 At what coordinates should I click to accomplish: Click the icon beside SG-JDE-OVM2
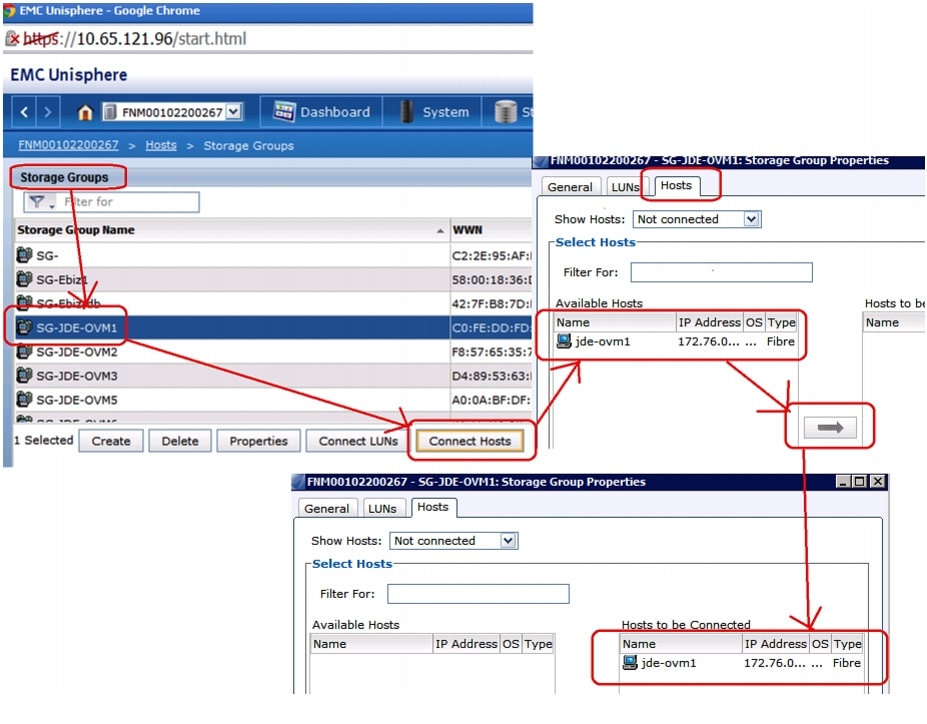24,352
